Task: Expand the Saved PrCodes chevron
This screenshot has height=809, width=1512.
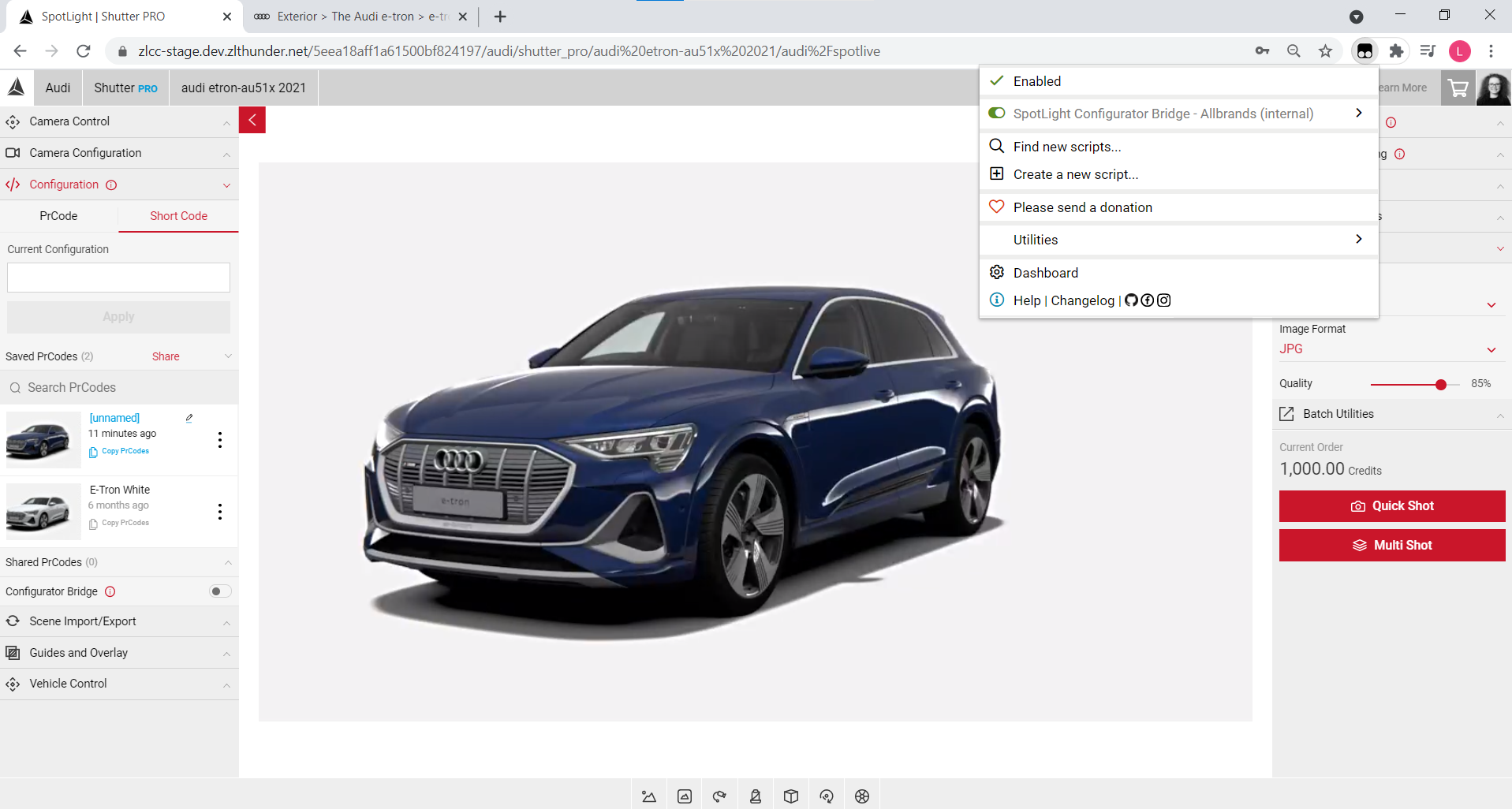Action: click(228, 356)
